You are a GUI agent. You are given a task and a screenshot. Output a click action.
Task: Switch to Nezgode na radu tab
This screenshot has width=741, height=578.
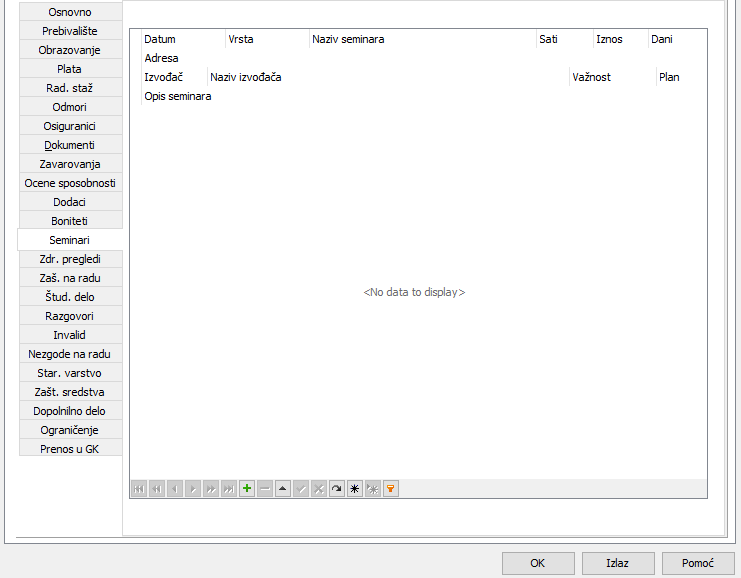click(x=70, y=354)
